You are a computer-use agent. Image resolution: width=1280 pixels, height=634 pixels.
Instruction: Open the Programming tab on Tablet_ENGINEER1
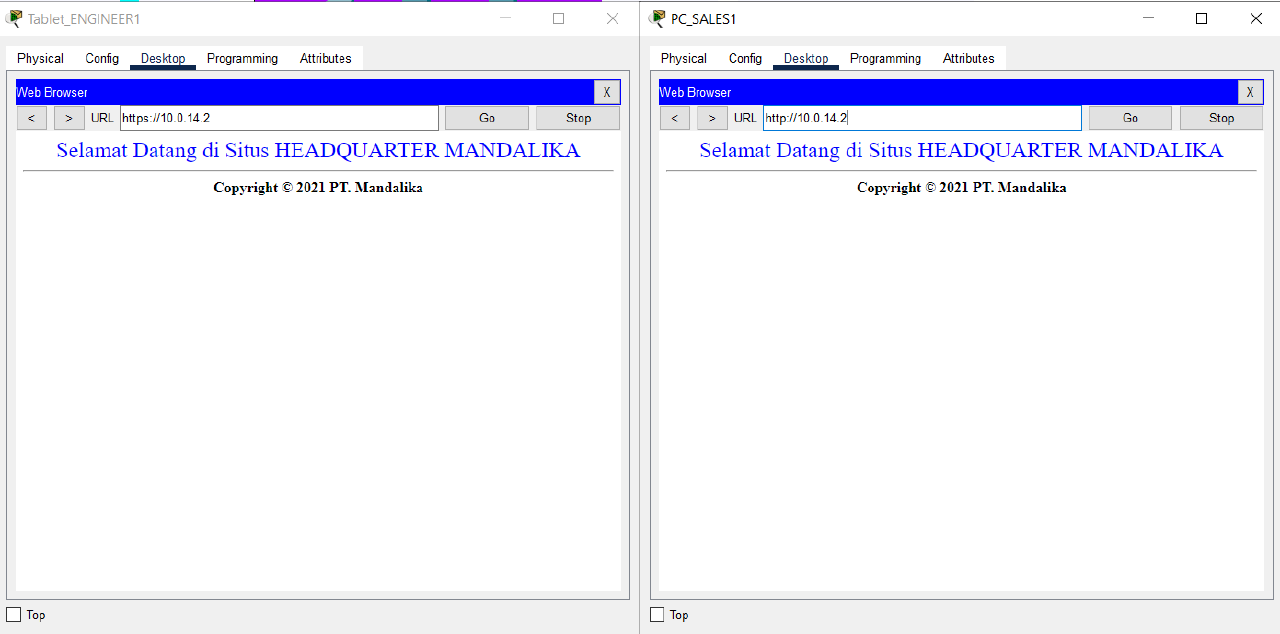pyautogui.click(x=242, y=58)
